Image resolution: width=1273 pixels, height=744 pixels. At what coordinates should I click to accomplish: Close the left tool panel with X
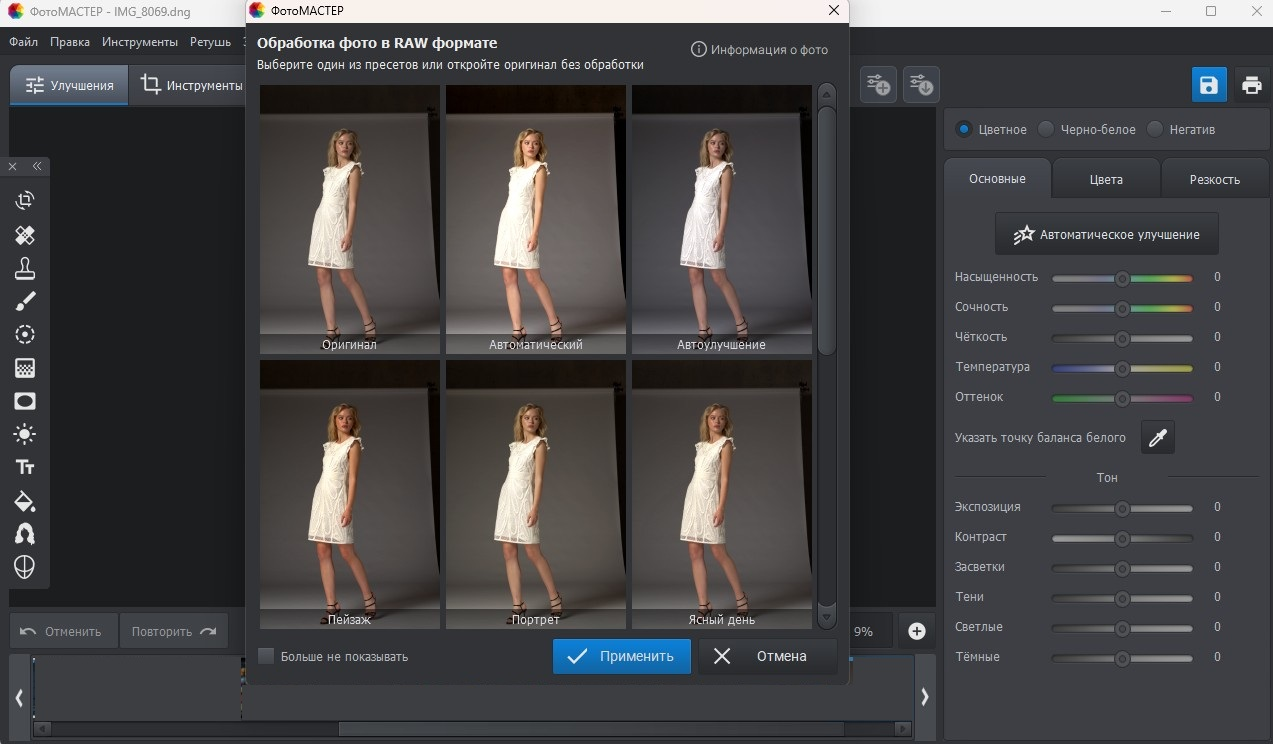click(x=13, y=167)
